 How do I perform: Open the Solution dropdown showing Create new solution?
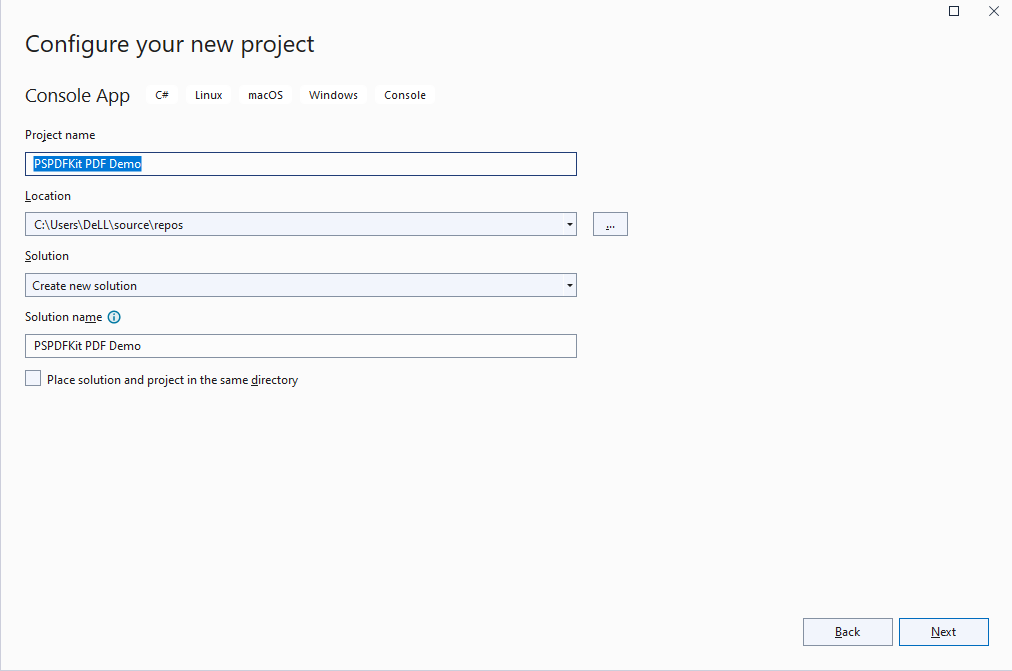[x=571, y=285]
